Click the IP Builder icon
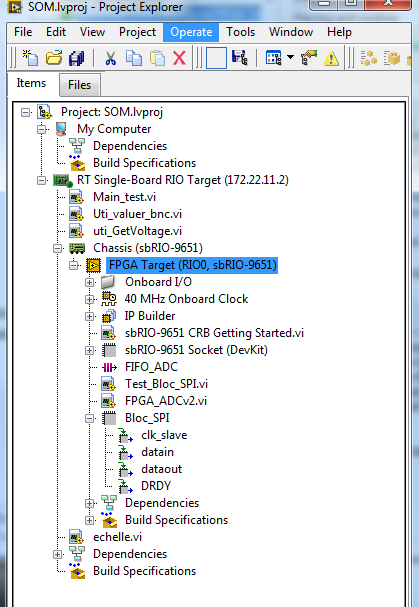This screenshot has height=607, width=419. tap(109, 316)
